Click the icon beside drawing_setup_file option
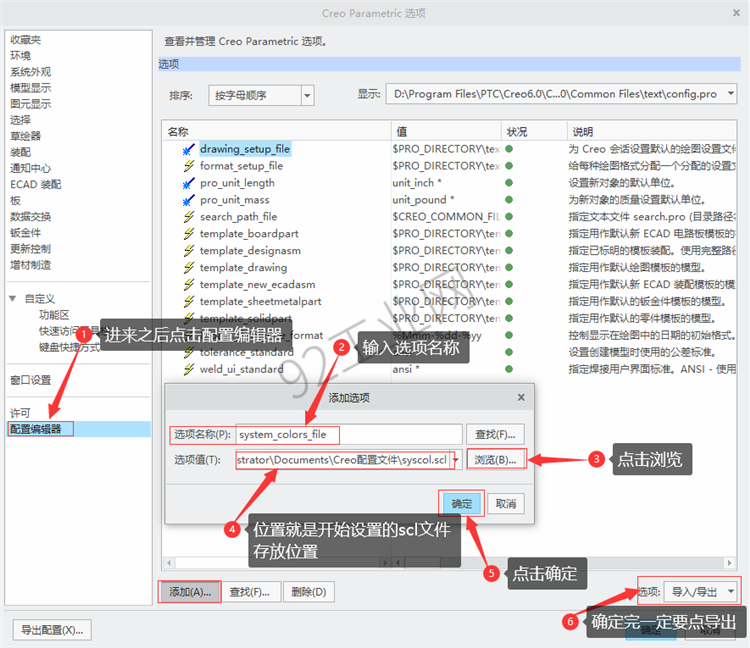The height and width of the screenshot is (648, 750). click(188, 149)
